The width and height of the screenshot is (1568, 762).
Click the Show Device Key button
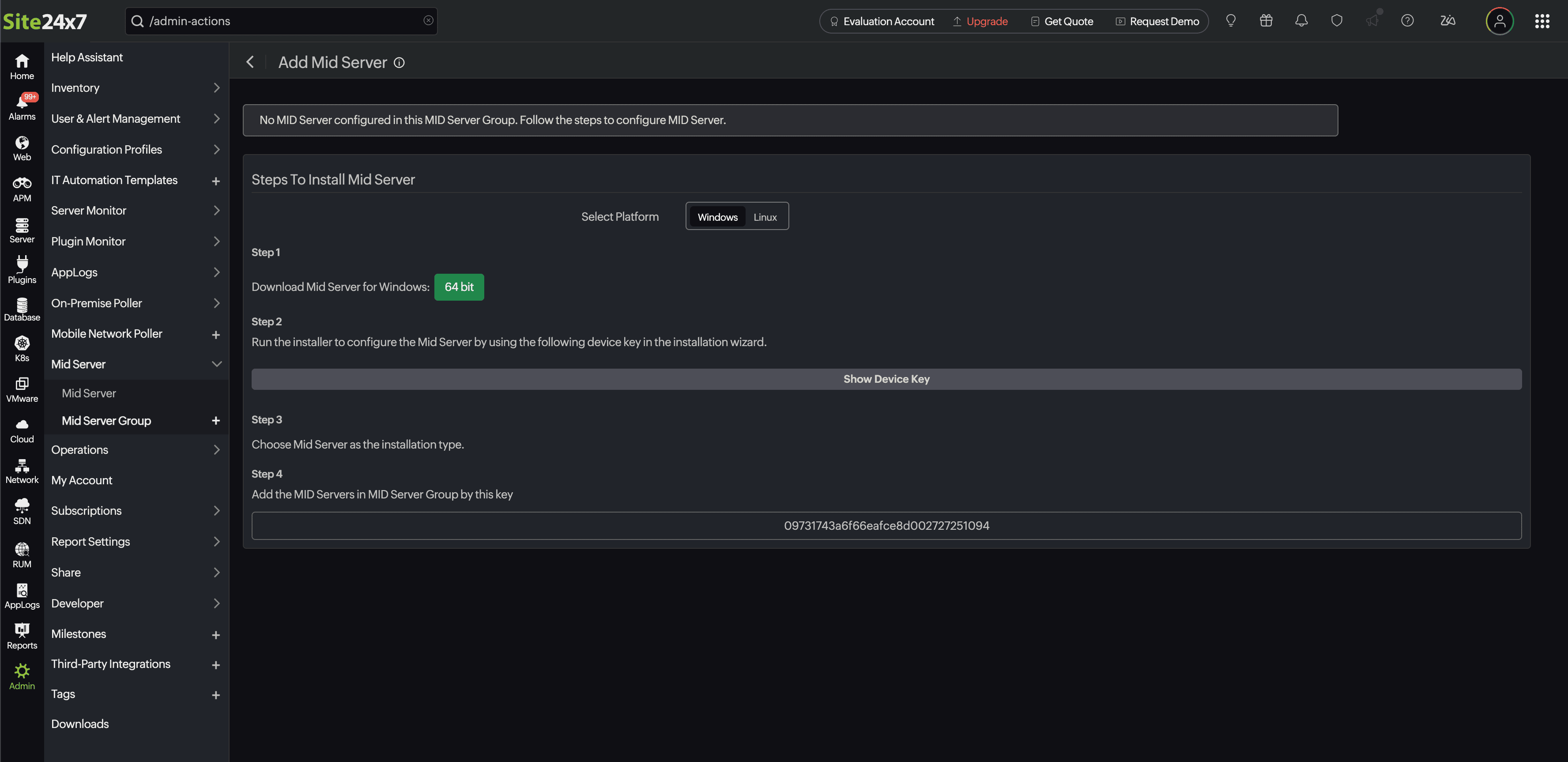(886, 379)
